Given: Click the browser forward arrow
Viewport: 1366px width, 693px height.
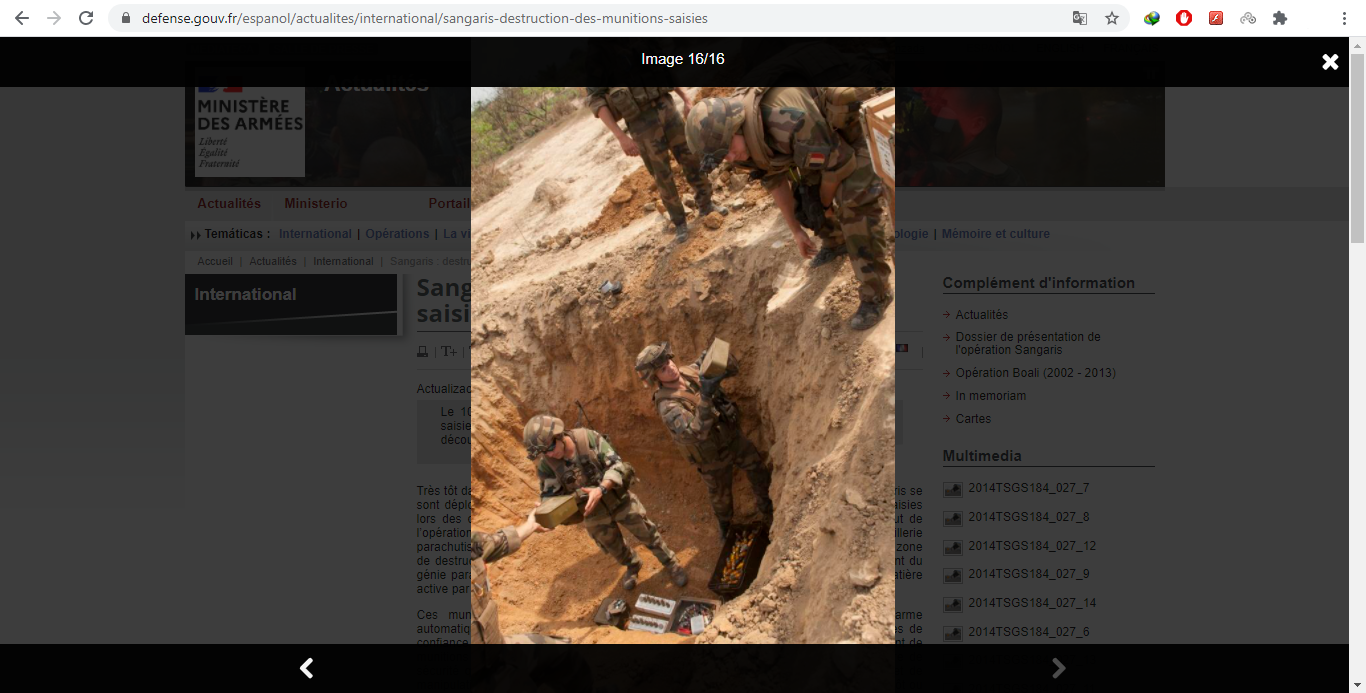Looking at the screenshot, I should pyautogui.click(x=54, y=18).
